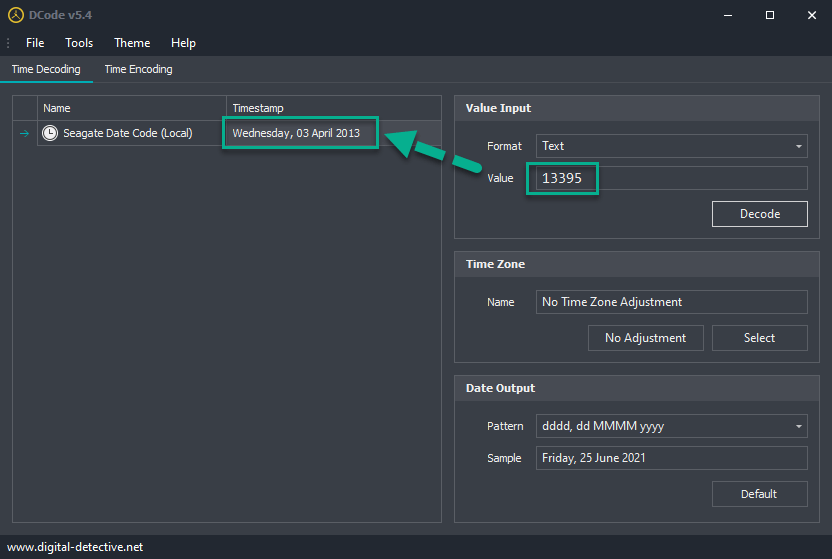The image size is (832, 559).
Task: Expand the Format dropdown arrow
Action: [x=799, y=146]
